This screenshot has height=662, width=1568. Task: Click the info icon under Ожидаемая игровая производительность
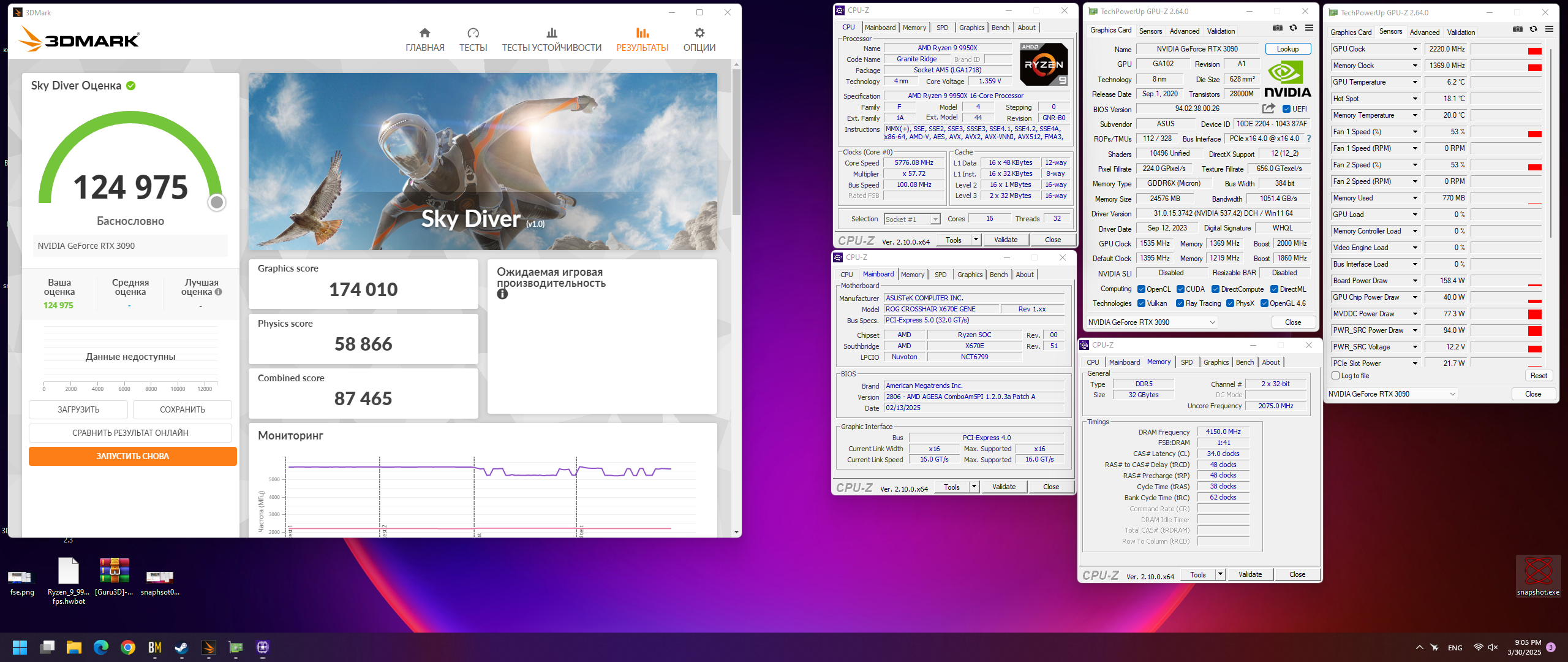[x=502, y=294]
